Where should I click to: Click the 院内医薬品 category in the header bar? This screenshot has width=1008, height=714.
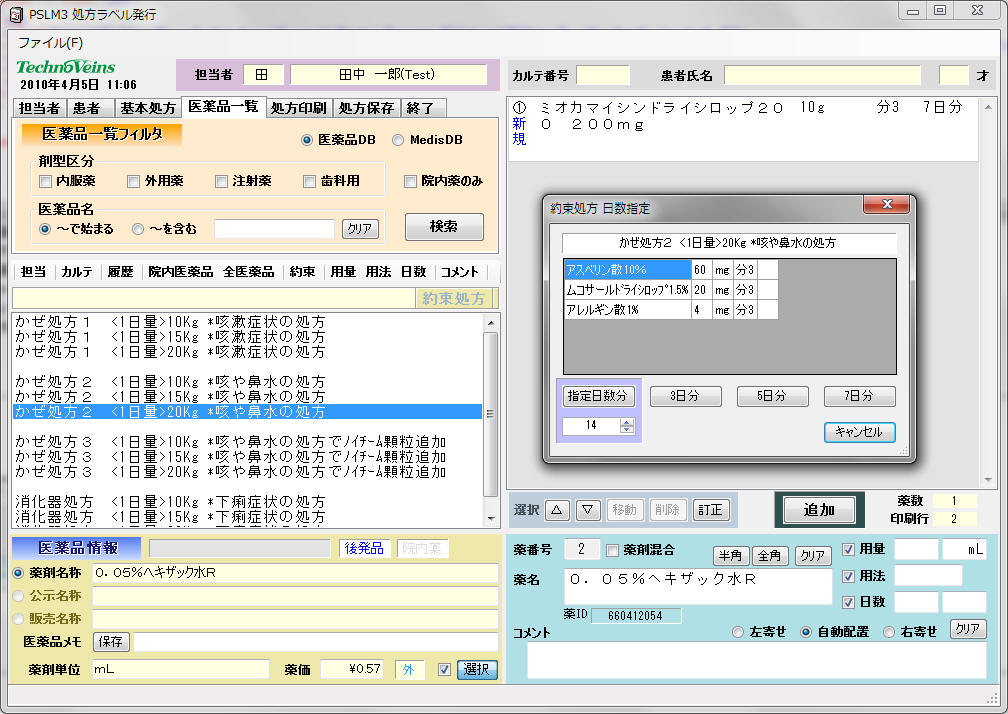coord(181,272)
